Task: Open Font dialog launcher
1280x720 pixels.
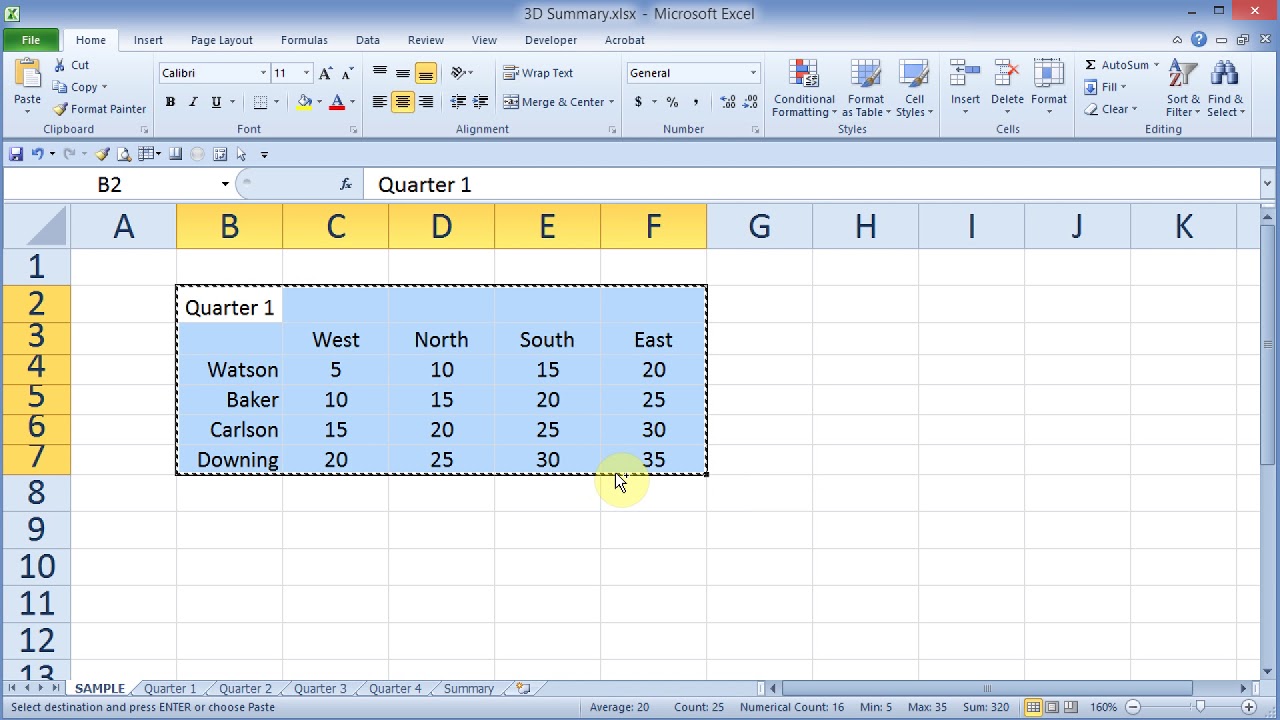Action: coord(353,130)
